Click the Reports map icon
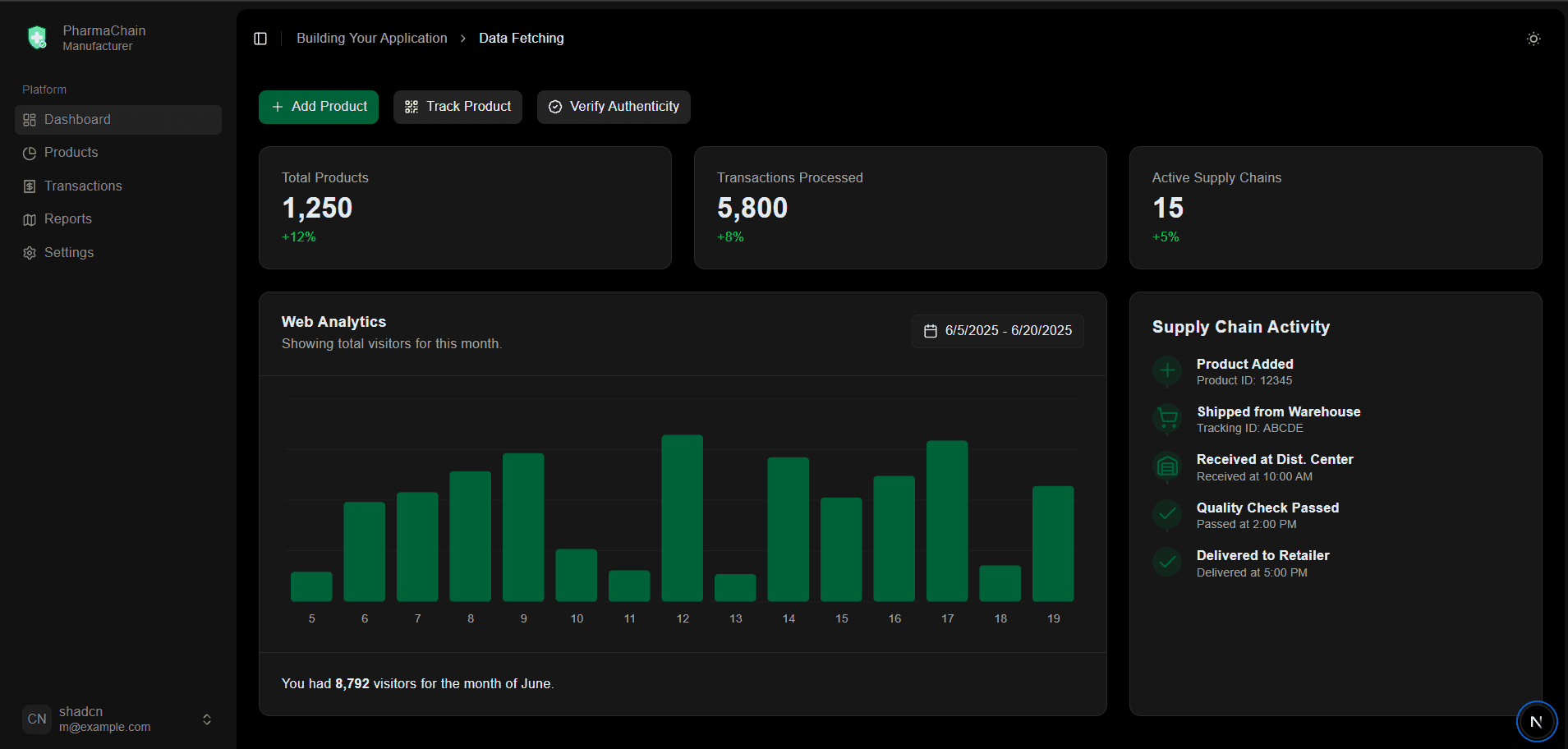Screen dimensions: 1568x749 [x=30, y=219]
